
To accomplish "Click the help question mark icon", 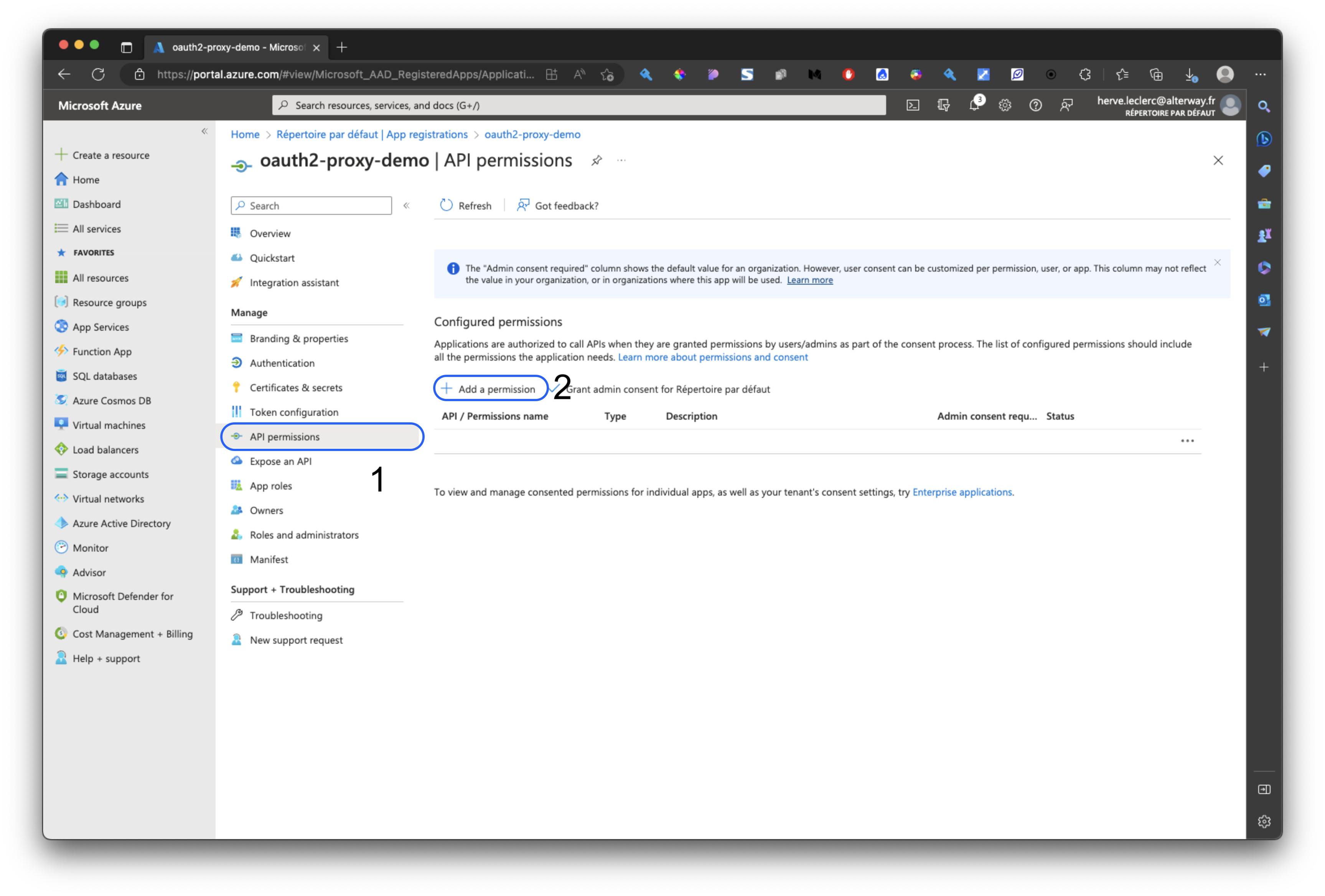I will click(x=1035, y=105).
